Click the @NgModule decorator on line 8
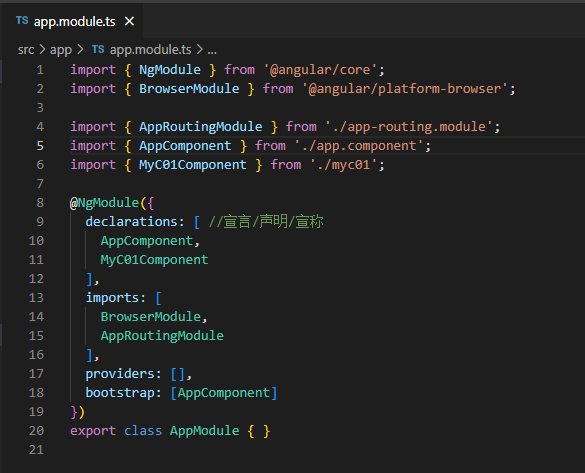 tap(104, 203)
